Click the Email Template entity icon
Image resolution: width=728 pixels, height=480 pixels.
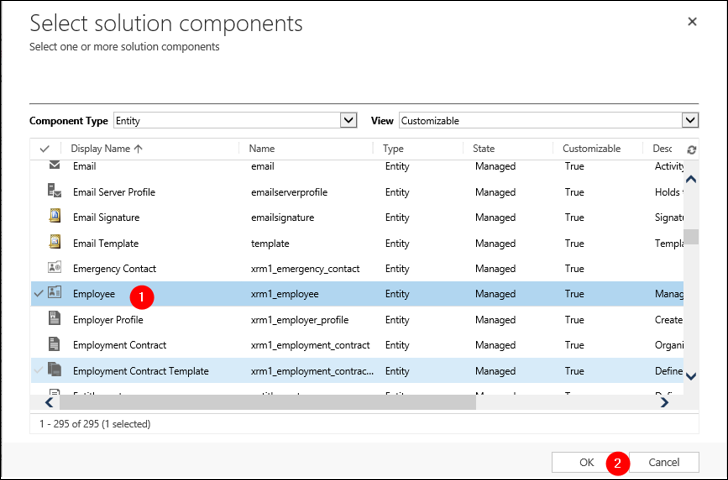point(55,243)
